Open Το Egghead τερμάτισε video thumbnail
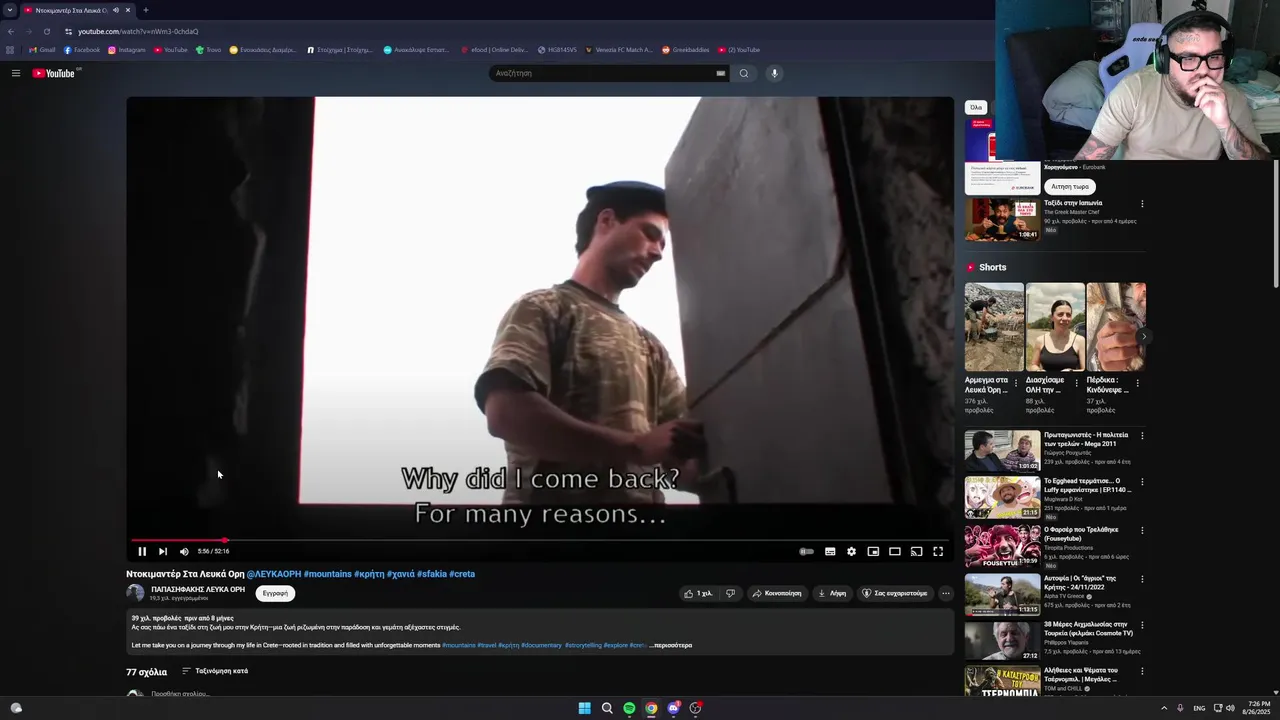1280x720 pixels. pyautogui.click(x=1002, y=497)
